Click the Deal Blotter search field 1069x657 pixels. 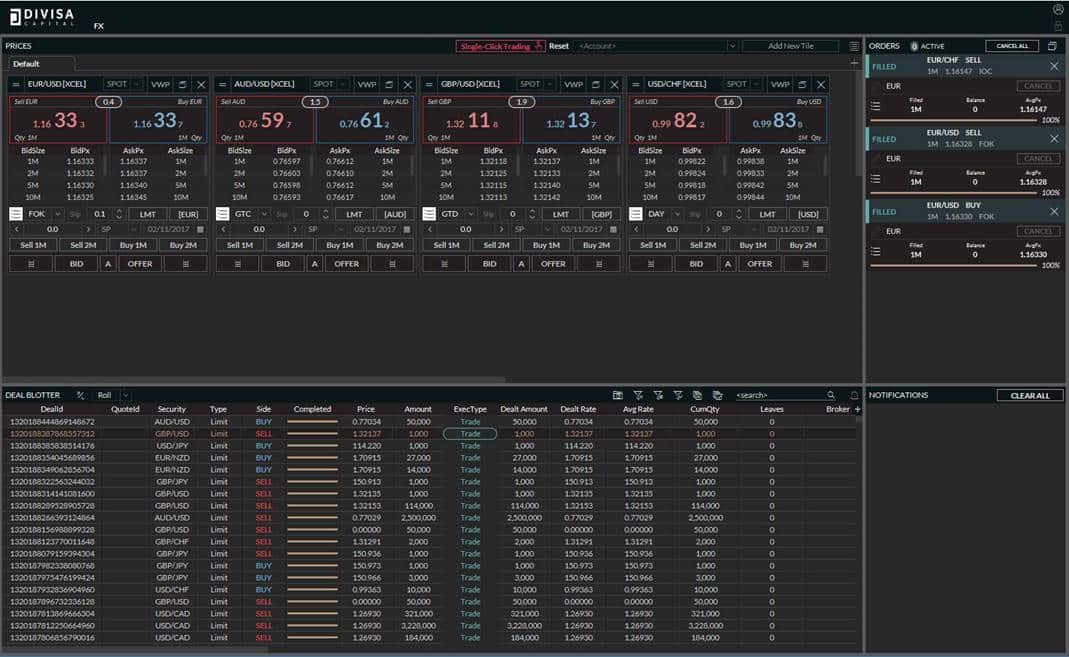point(778,396)
